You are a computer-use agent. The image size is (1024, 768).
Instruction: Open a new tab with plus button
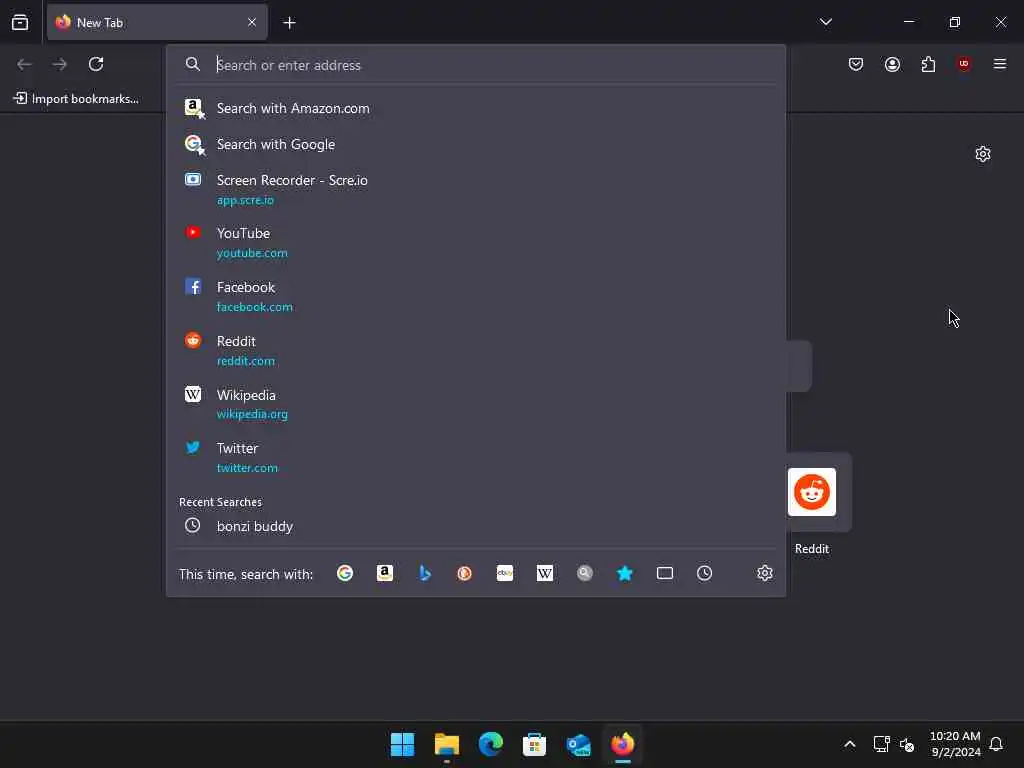[x=289, y=23]
